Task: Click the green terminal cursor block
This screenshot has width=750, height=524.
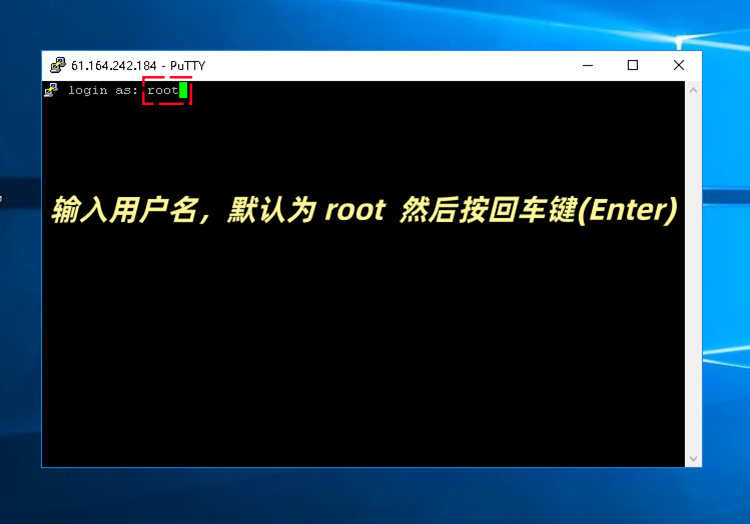Action: point(184,90)
